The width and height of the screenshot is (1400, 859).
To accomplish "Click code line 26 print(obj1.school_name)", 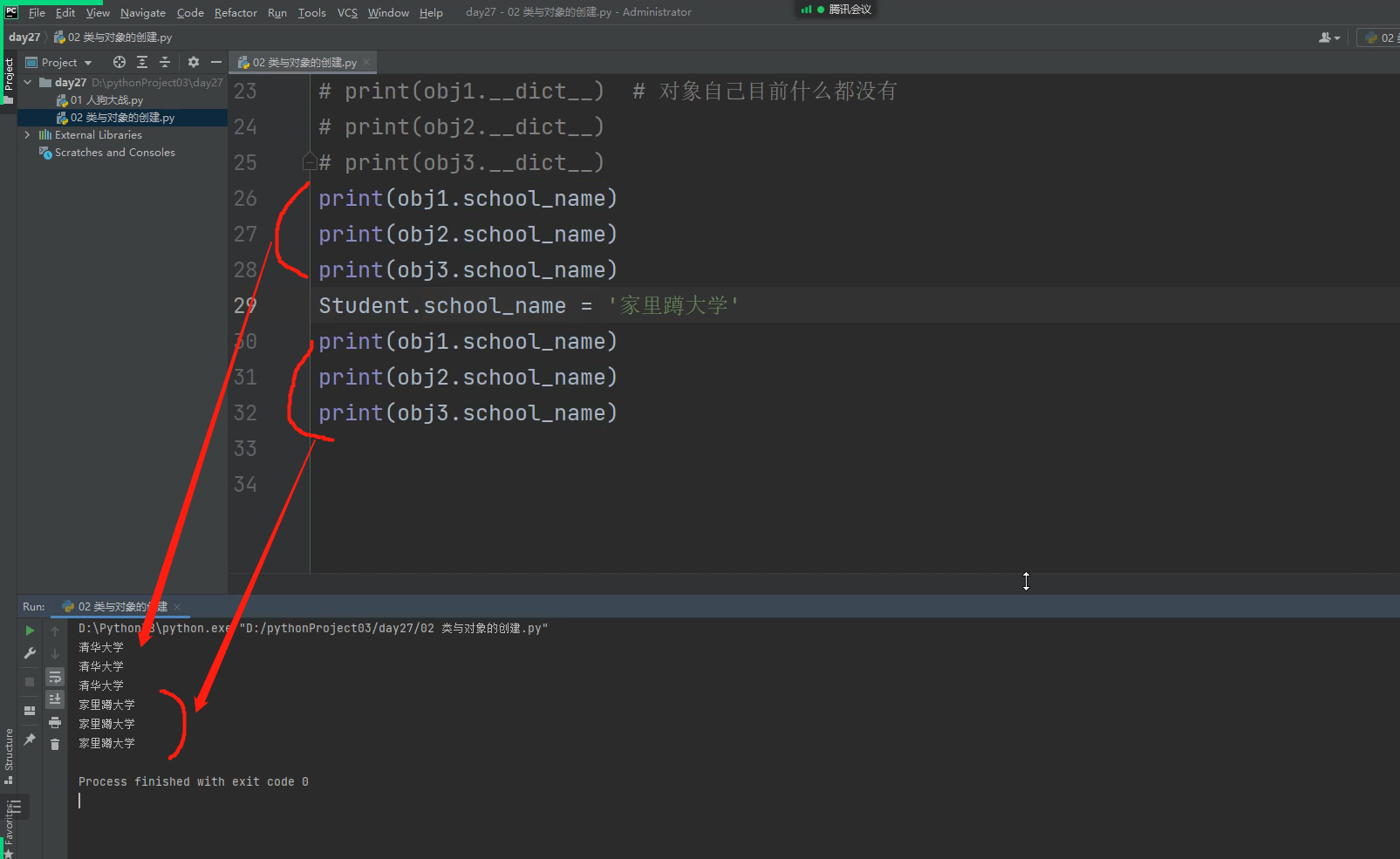I will [468, 198].
